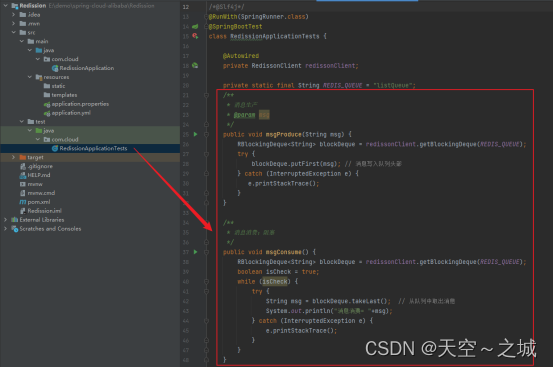Fold the Javadoc comment starting at line 21
The width and height of the screenshot is (553, 368).
206,95
